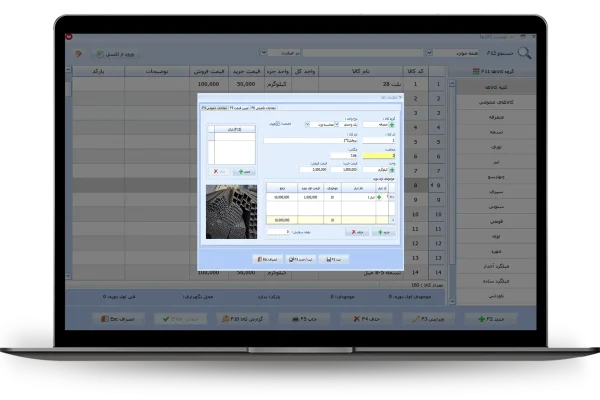Select کلیه کالاها in the group list

[496, 87]
